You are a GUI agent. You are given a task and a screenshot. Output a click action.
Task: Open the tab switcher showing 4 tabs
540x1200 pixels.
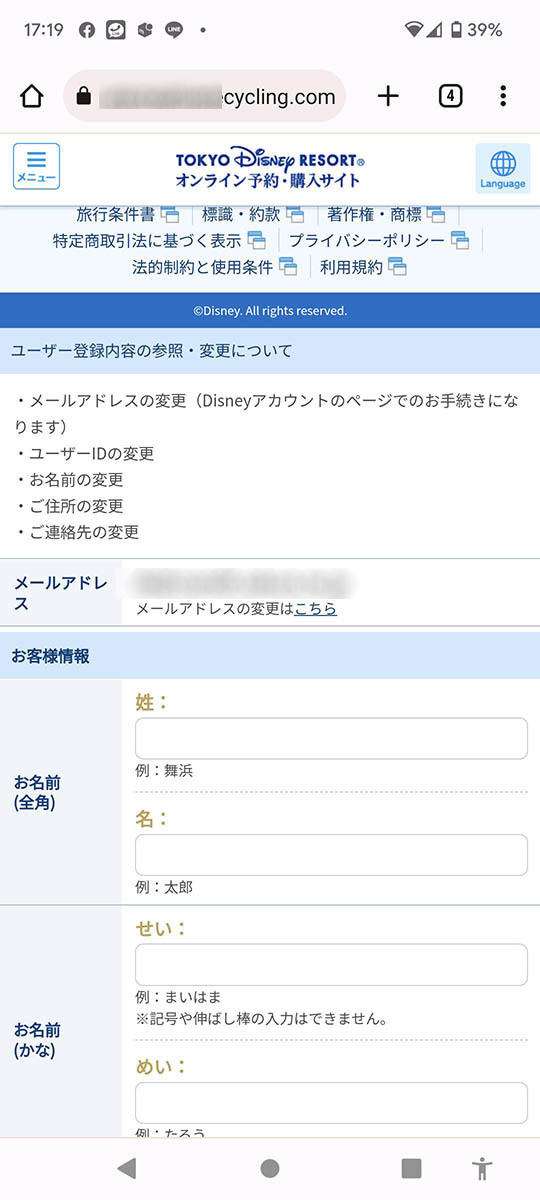pyautogui.click(x=450, y=96)
